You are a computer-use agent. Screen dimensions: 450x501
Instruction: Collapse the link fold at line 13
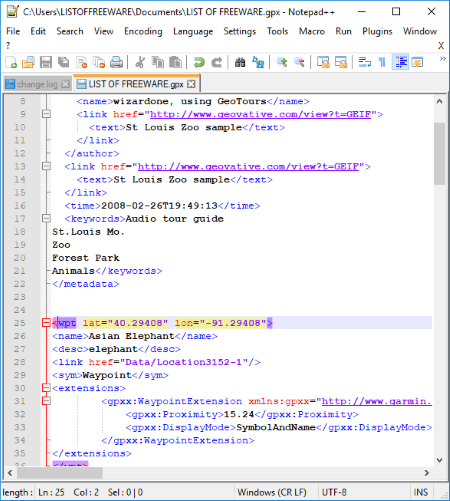(46, 166)
